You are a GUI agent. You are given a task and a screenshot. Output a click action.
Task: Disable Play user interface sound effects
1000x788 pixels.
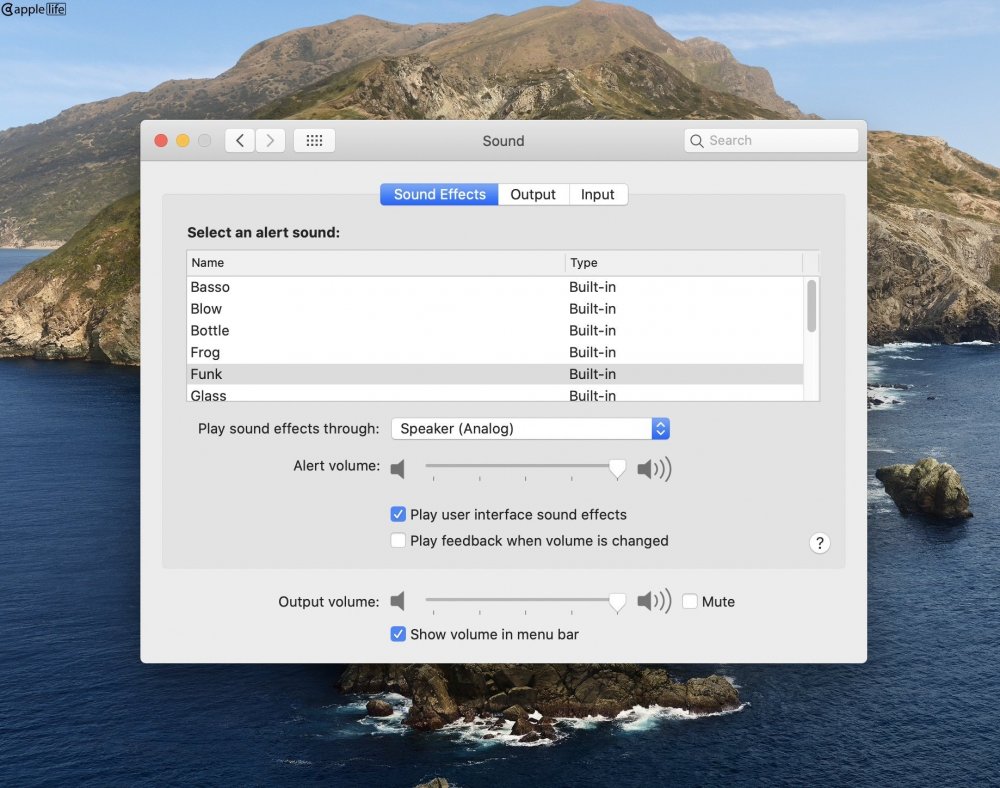pyautogui.click(x=398, y=514)
